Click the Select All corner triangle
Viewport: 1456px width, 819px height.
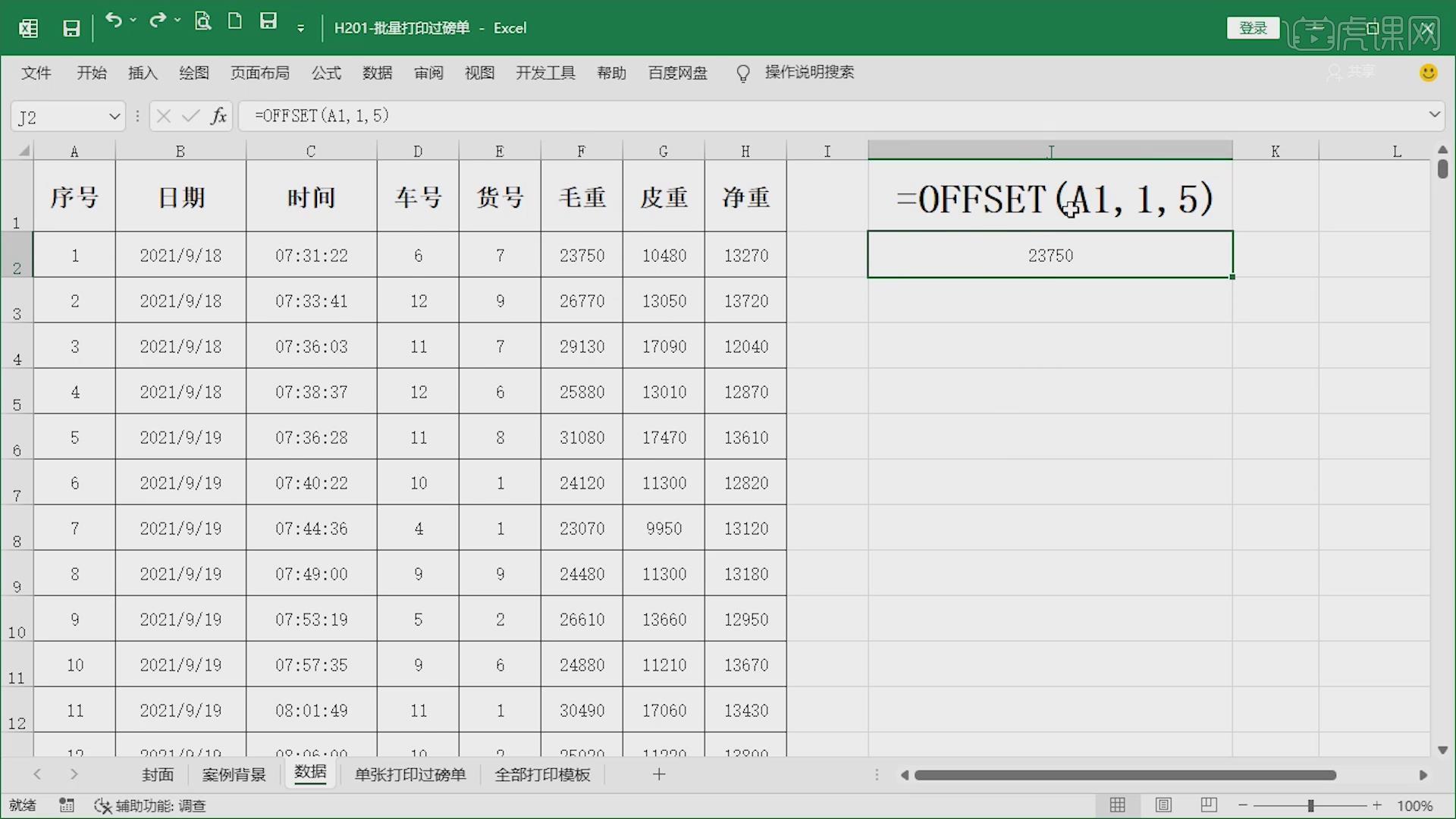pyautogui.click(x=24, y=150)
